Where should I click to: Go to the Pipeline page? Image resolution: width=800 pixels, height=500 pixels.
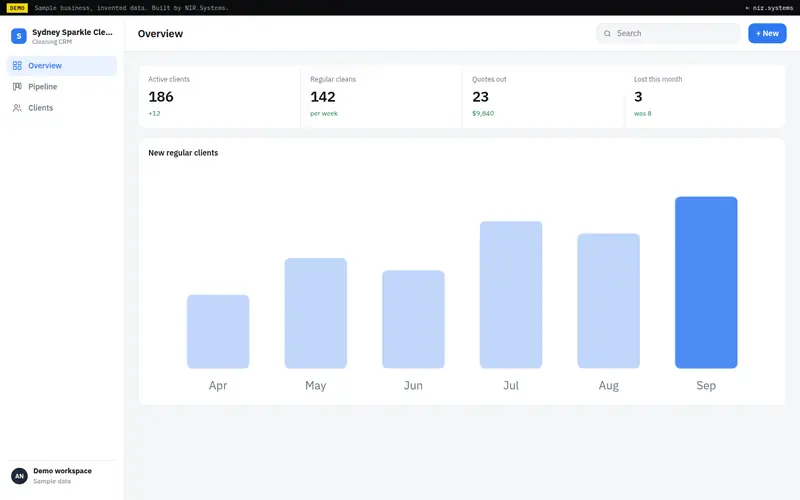coord(62,87)
